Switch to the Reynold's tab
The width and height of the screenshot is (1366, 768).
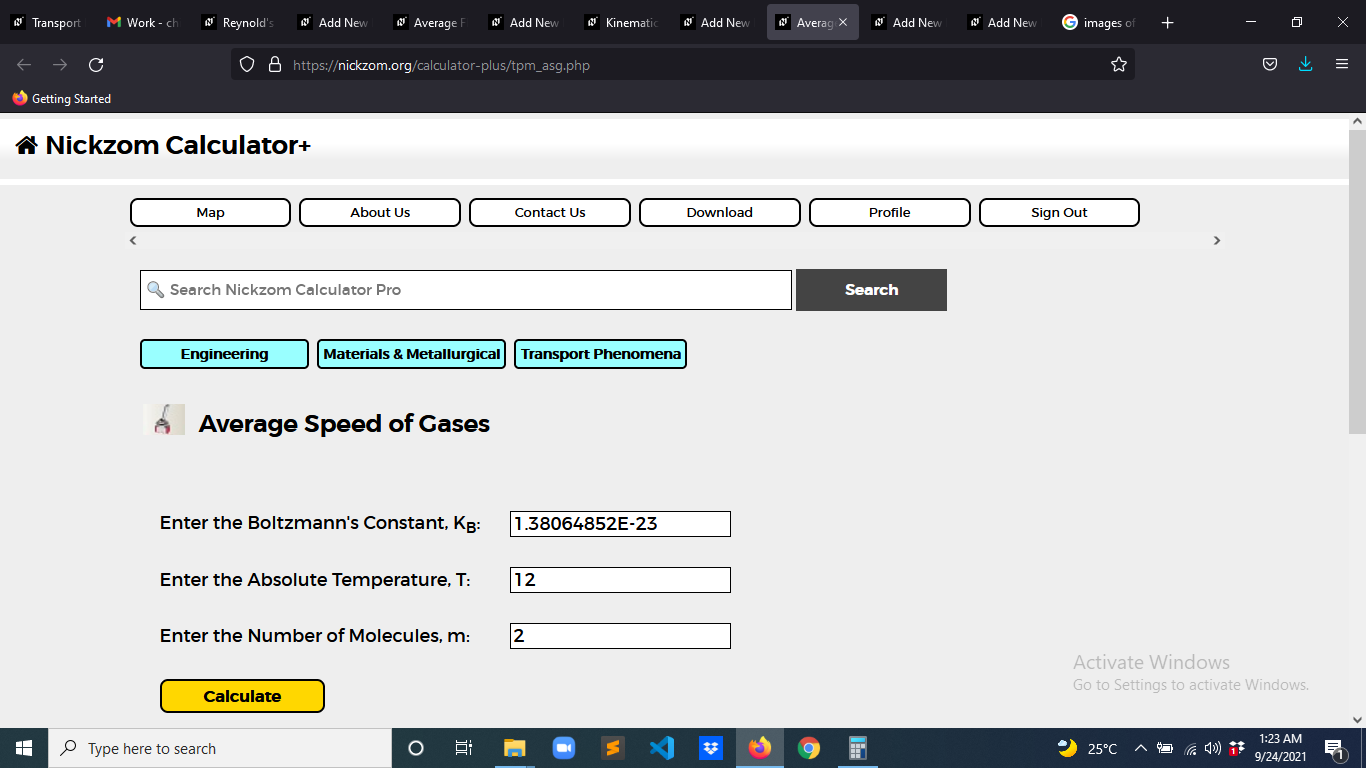pos(238,22)
